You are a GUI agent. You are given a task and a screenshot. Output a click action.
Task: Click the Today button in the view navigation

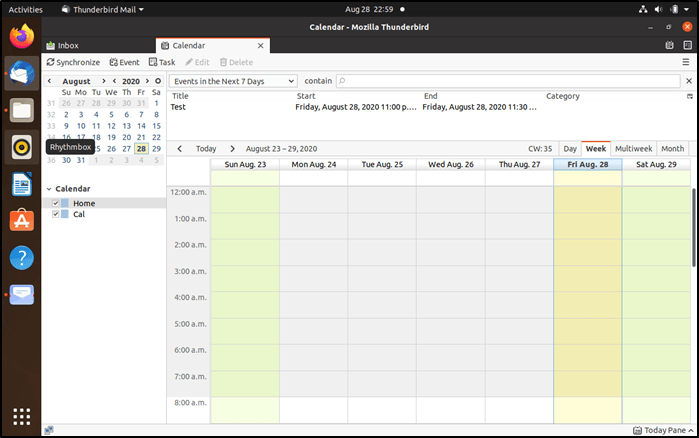click(206, 149)
